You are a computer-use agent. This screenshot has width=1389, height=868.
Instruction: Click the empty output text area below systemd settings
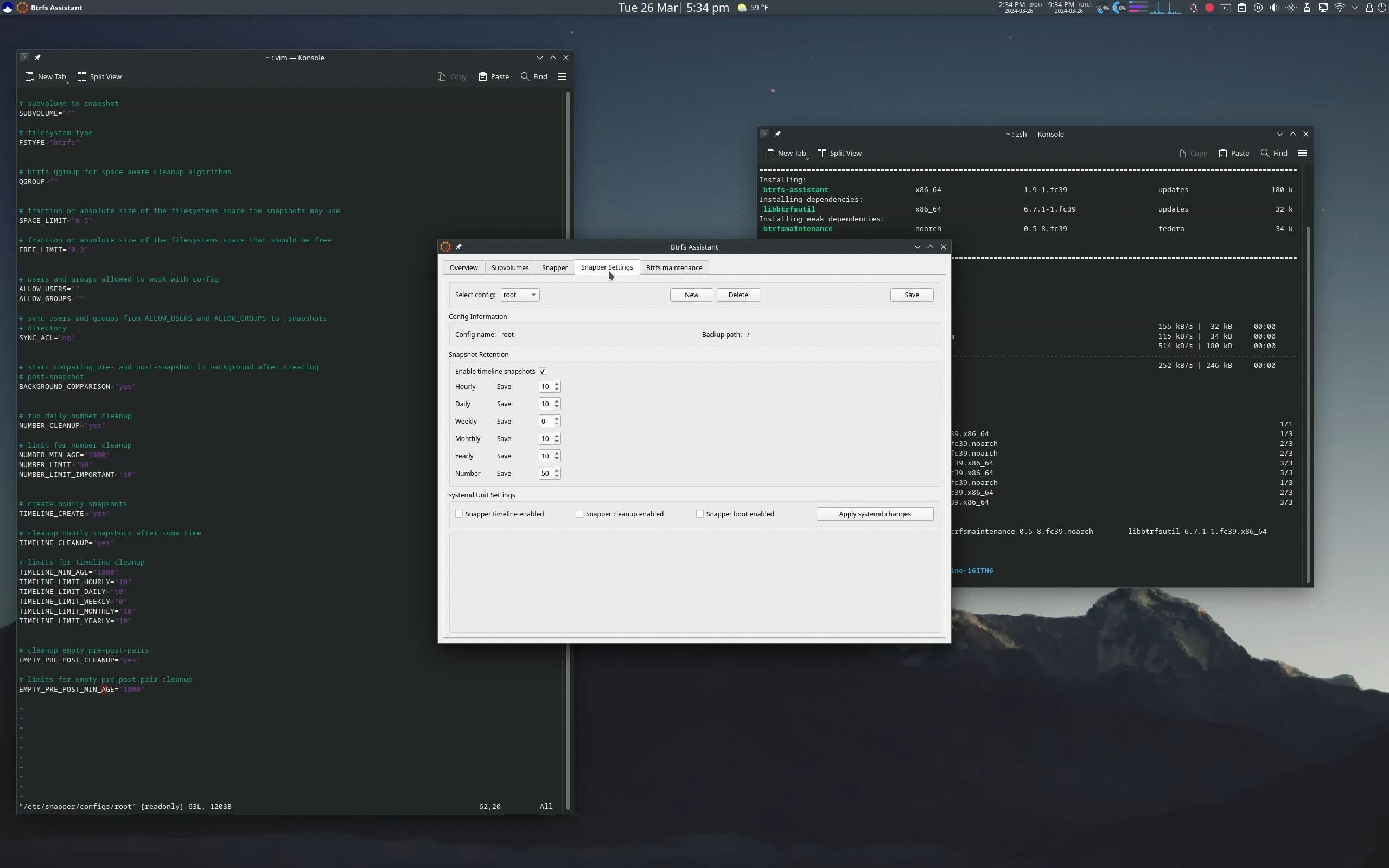pyautogui.click(x=694, y=582)
